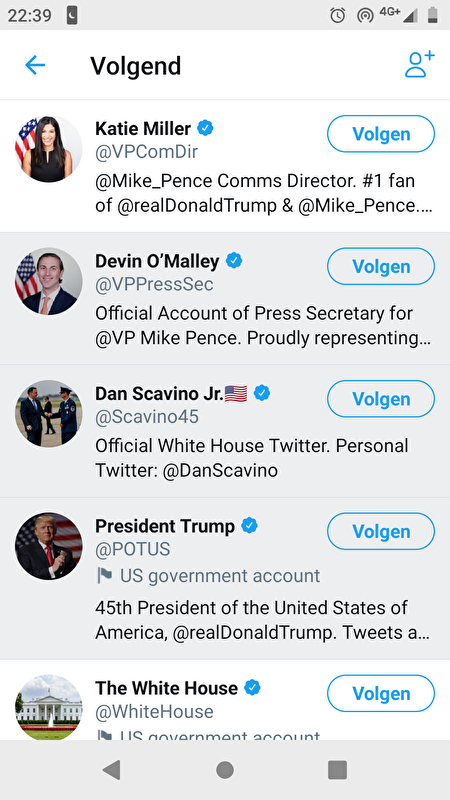Open the @VPPressSec handle
450x800 pixels.
click(154, 284)
